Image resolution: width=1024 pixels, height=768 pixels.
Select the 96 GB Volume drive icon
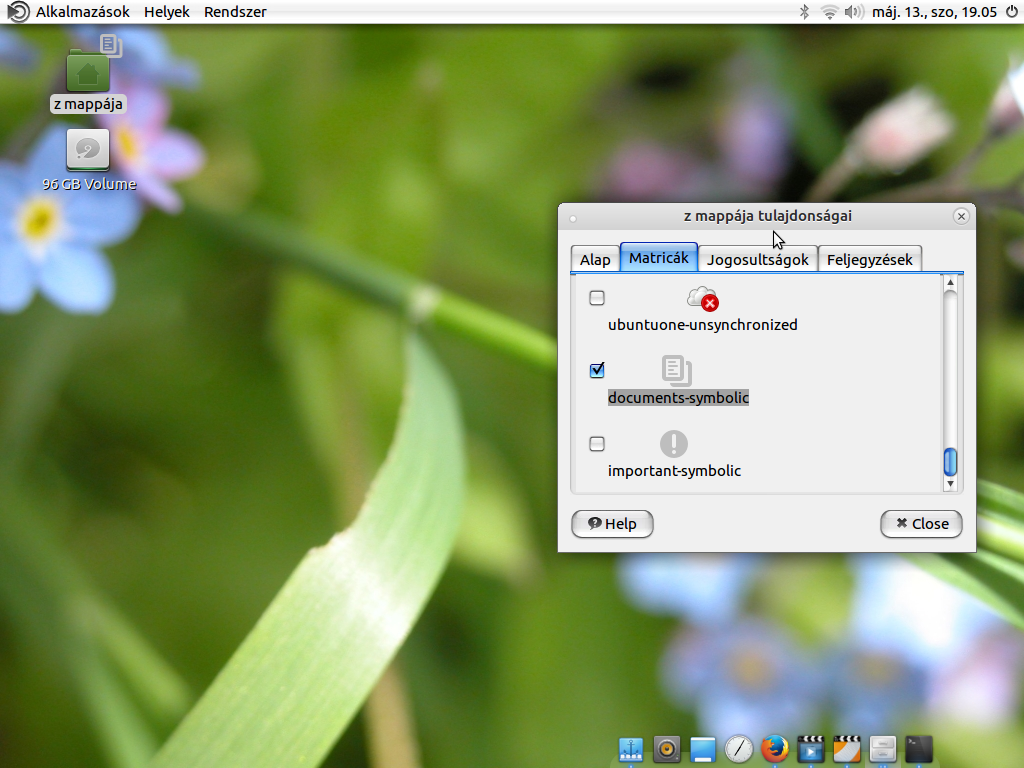click(x=88, y=150)
